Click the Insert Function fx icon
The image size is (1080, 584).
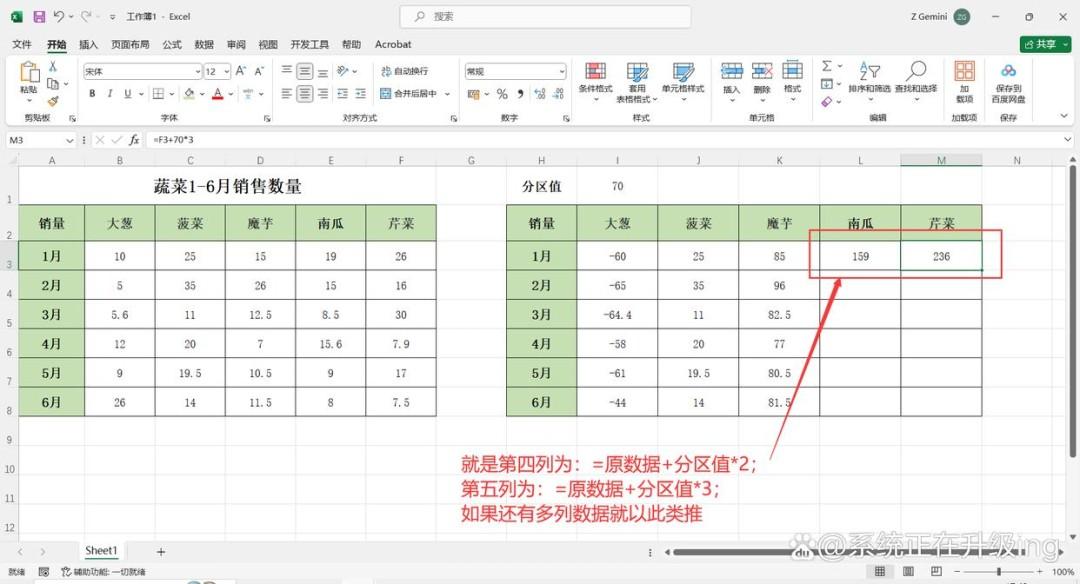(134, 140)
